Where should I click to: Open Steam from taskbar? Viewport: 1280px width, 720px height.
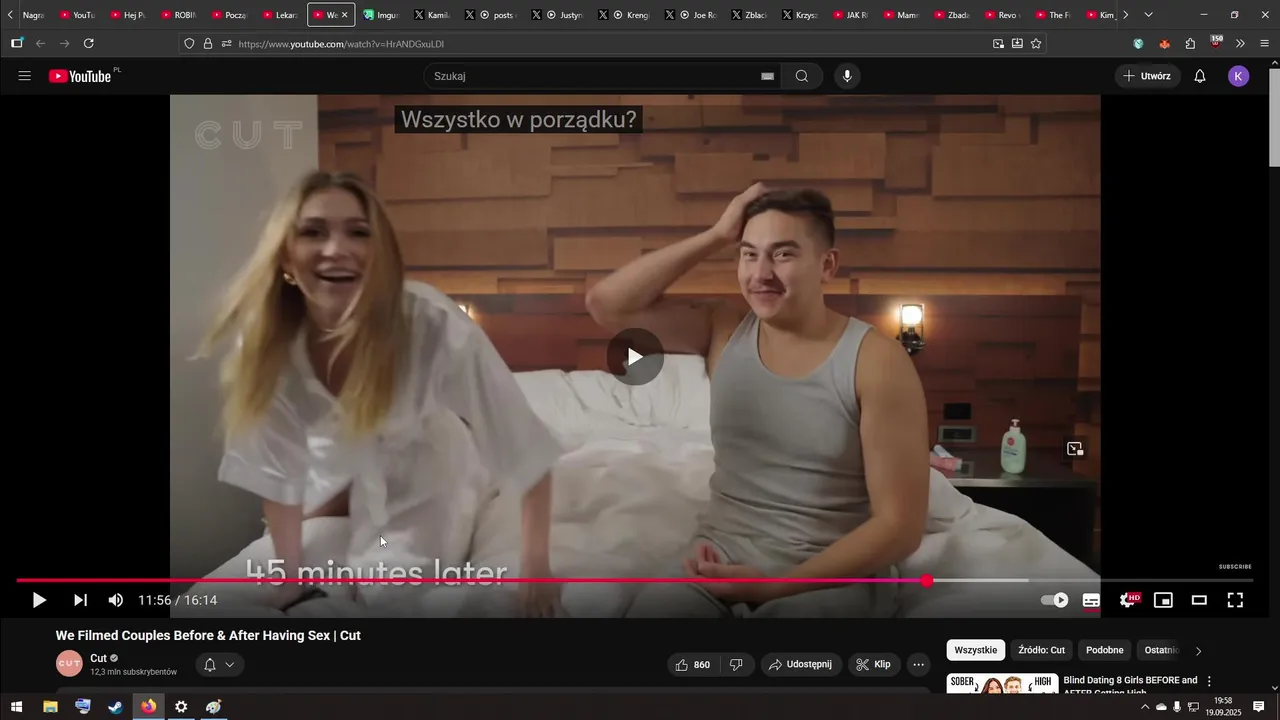pos(115,707)
